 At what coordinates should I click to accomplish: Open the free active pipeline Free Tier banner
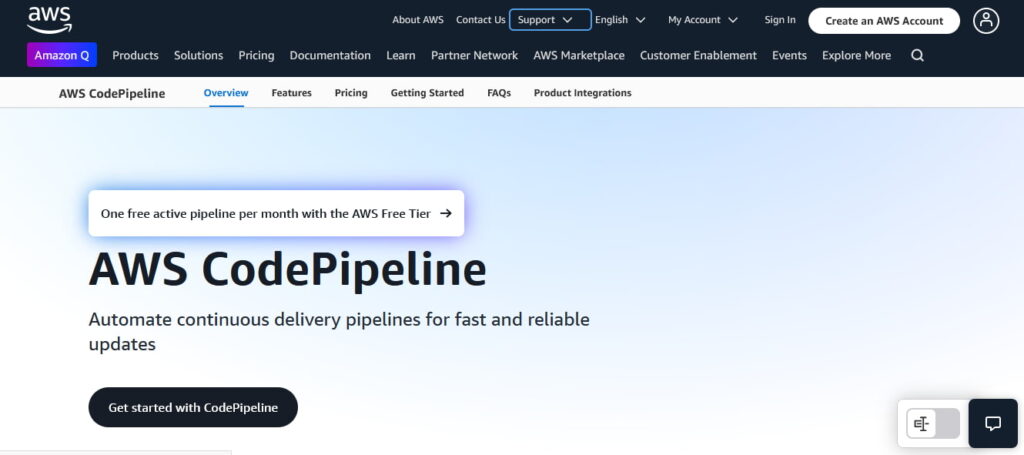click(x=276, y=213)
